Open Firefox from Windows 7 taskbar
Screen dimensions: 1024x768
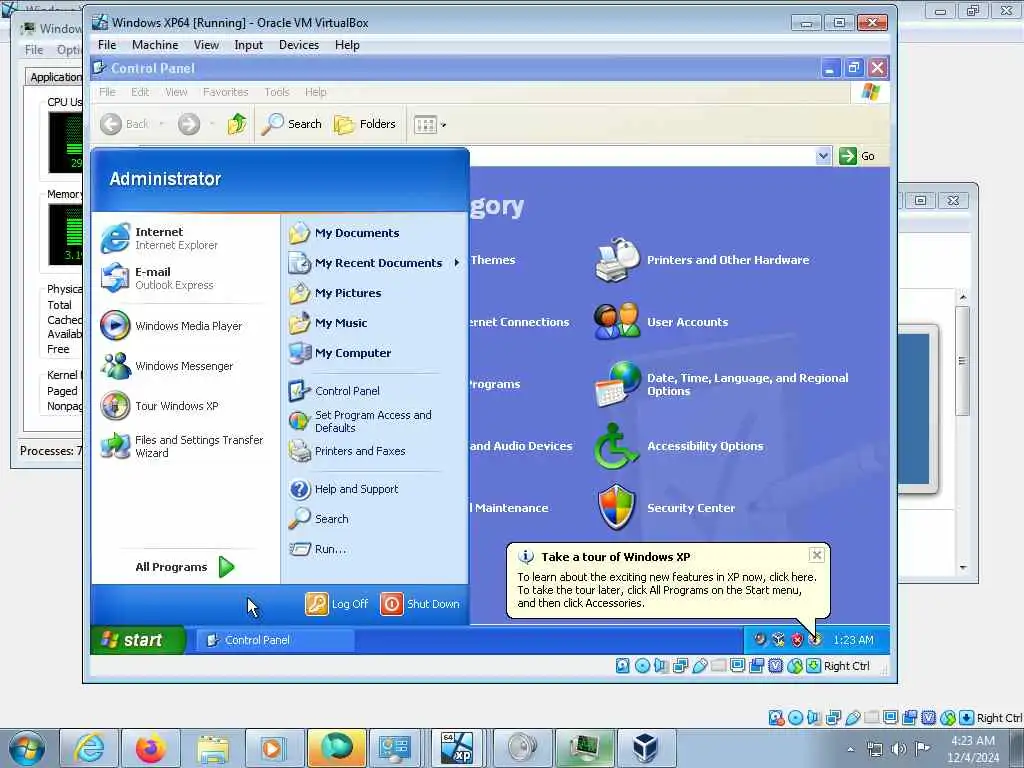pos(151,748)
